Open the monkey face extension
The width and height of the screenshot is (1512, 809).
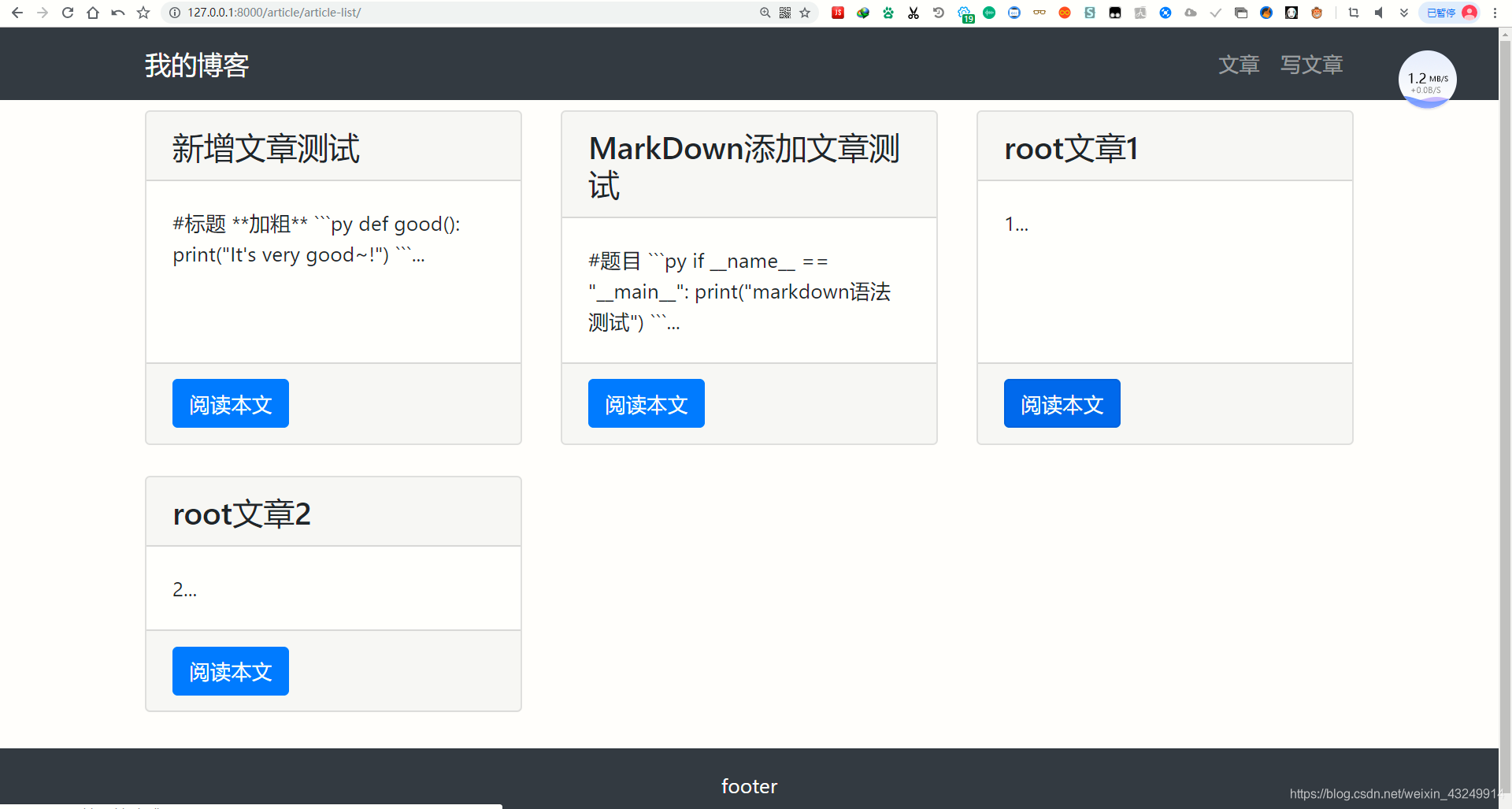(x=1317, y=13)
